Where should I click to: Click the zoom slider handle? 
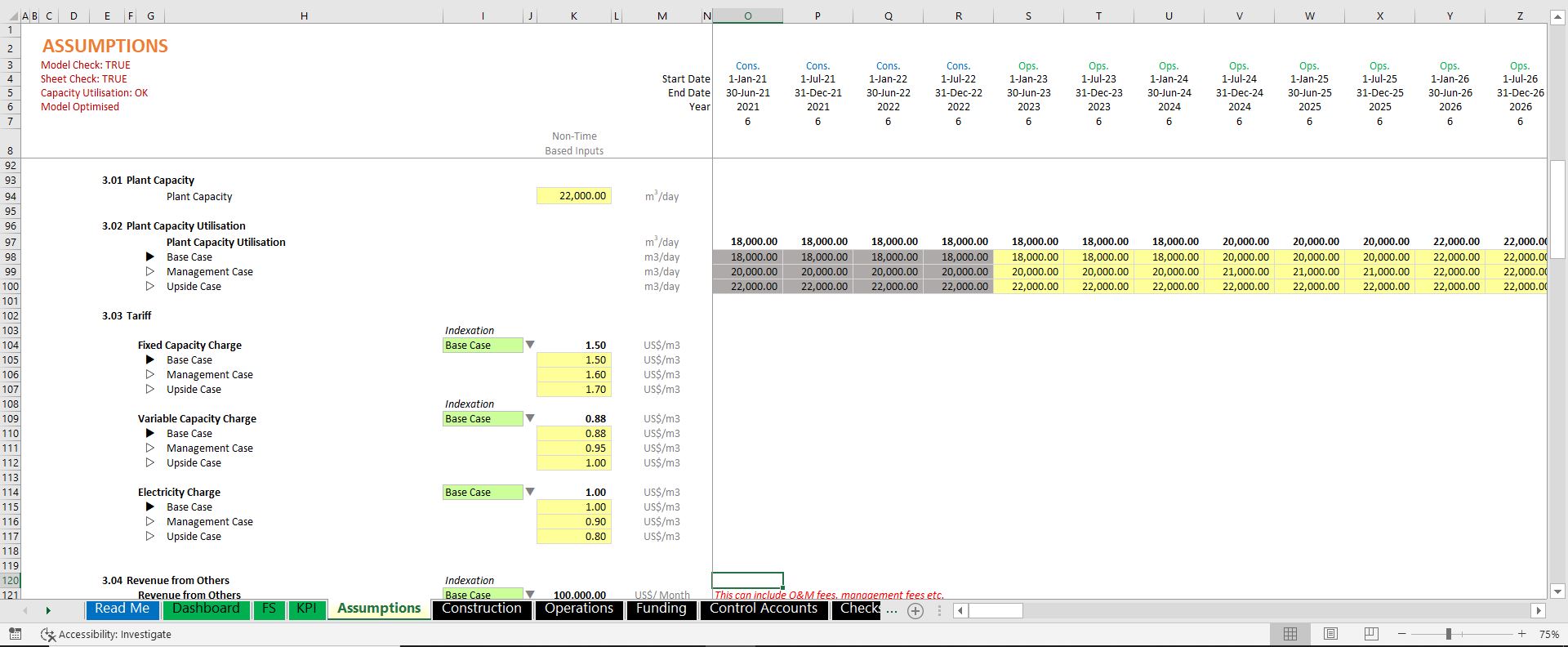pos(1448,634)
